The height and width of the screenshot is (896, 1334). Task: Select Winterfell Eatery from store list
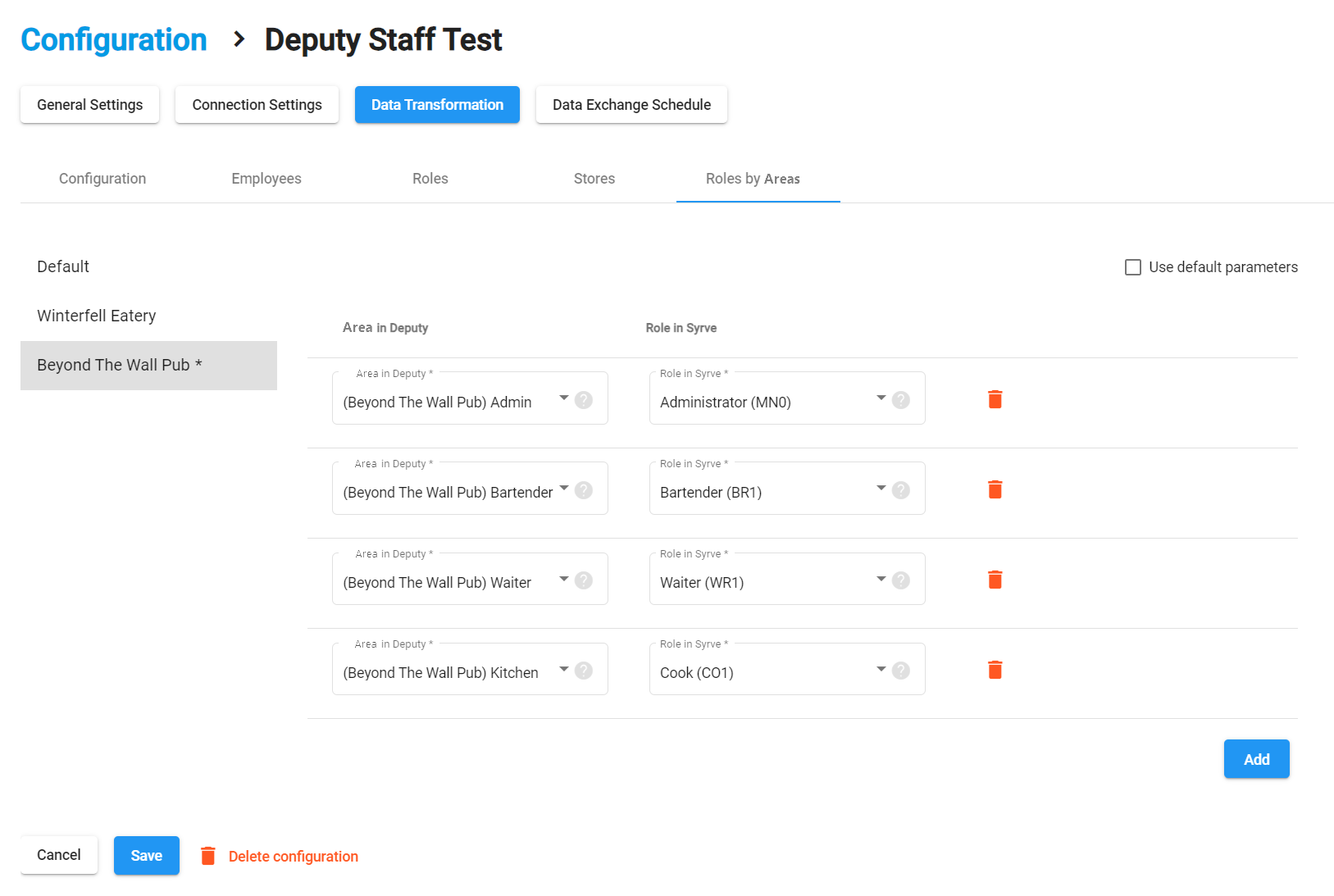[x=97, y=316]
